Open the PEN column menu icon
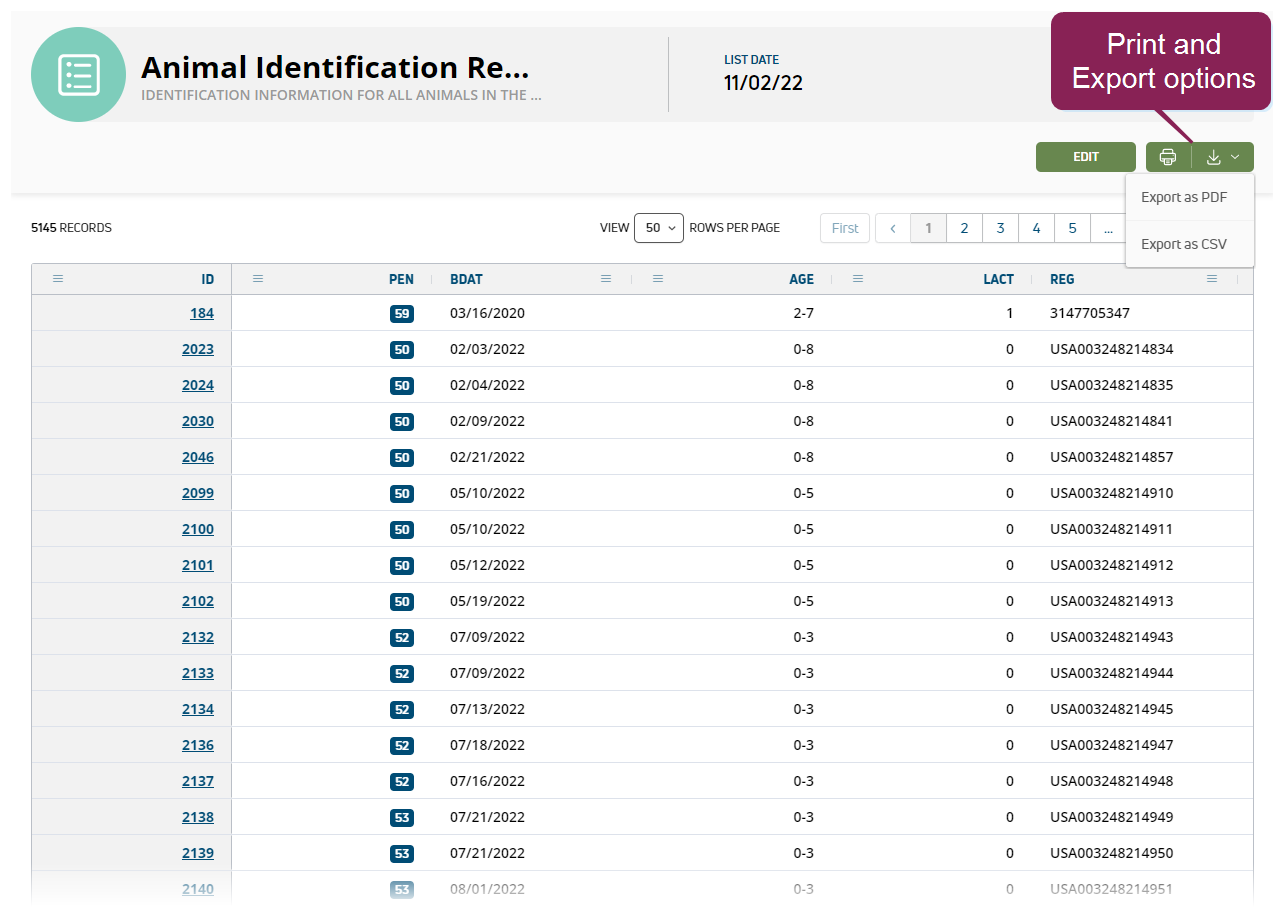This screenshot has height=919, width=1287. tap(258, 279)
